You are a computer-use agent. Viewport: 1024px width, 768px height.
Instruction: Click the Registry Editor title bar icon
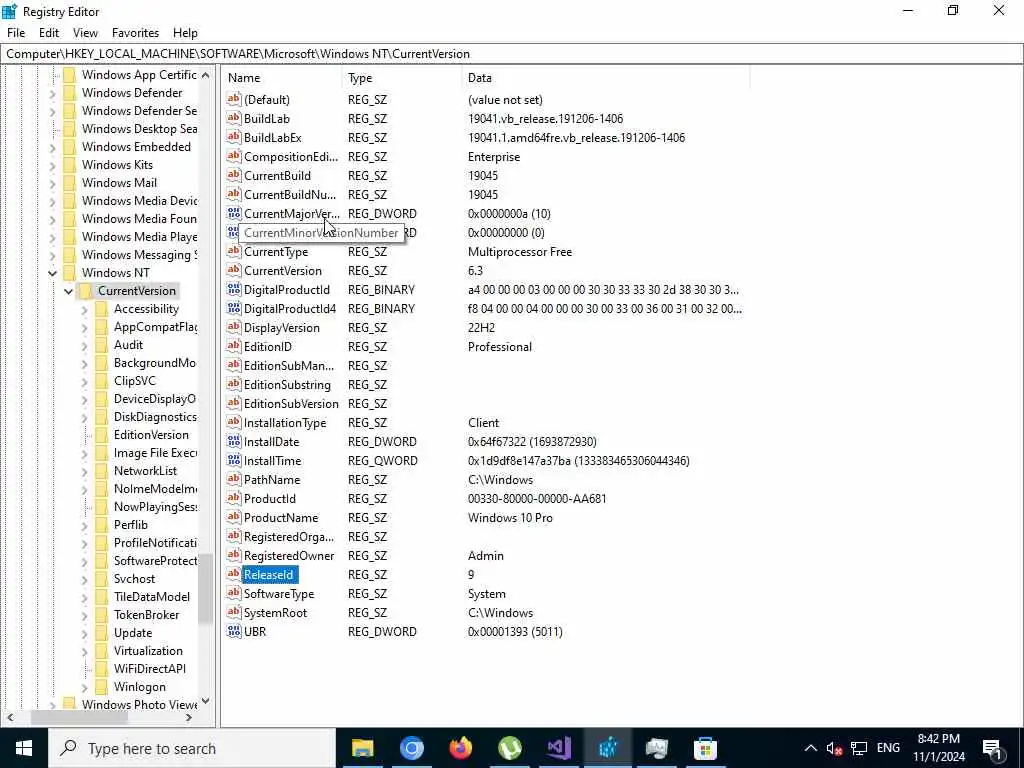[x=10, y=11]
